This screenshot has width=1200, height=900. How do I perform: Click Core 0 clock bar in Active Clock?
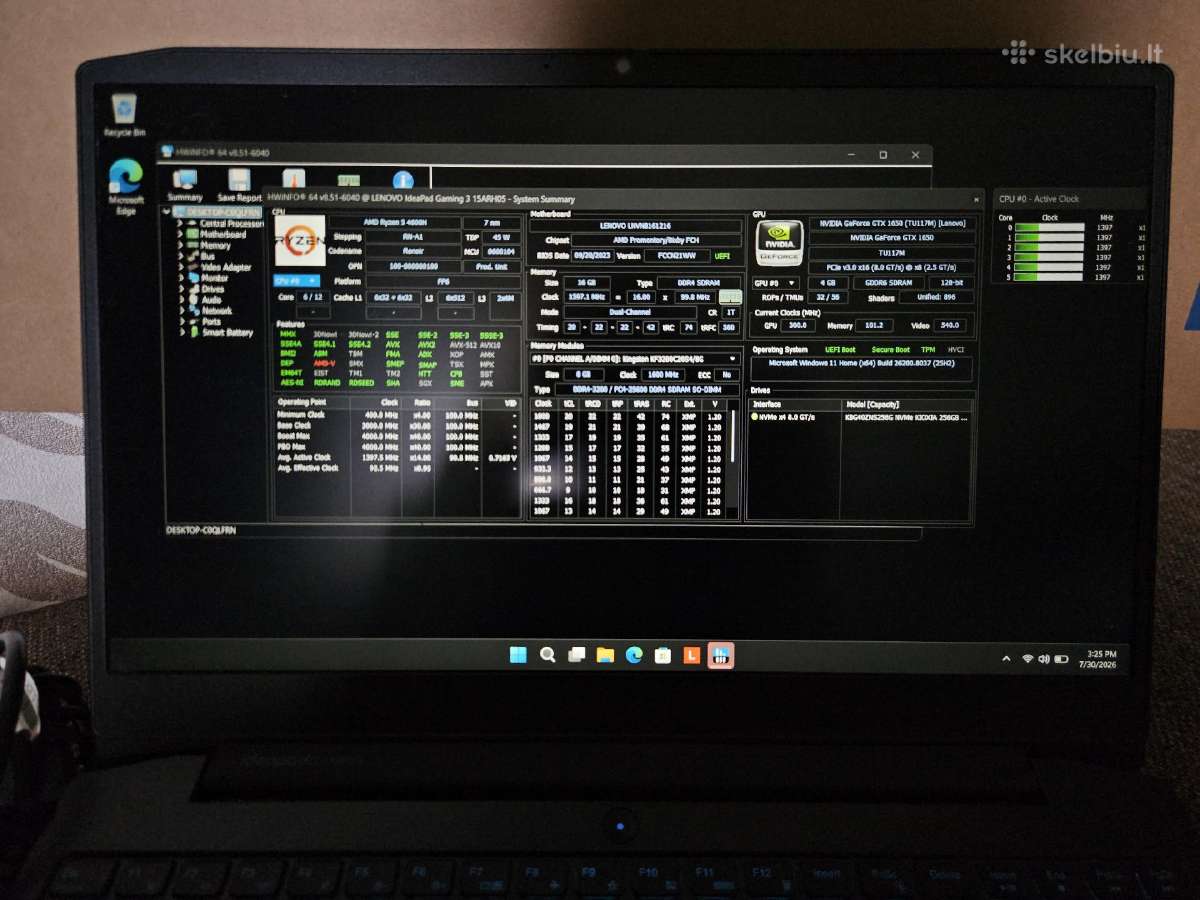coord(1049,228)
